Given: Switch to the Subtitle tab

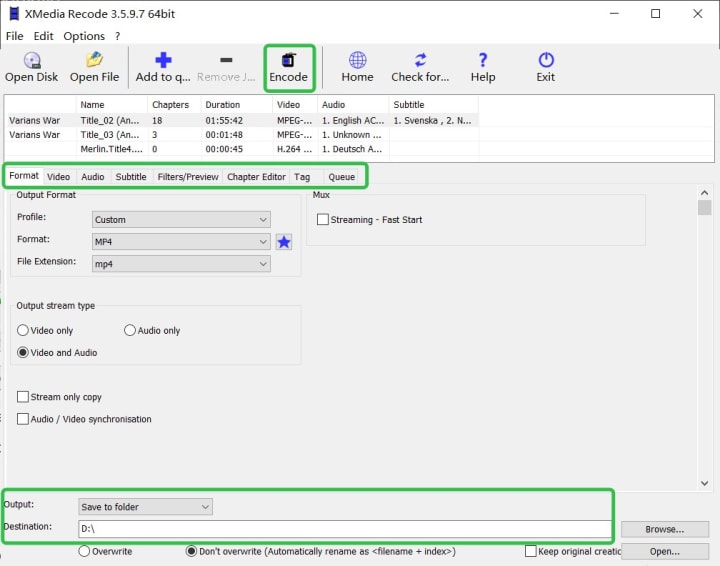Looking at the screenshot, I should point(131,177).
